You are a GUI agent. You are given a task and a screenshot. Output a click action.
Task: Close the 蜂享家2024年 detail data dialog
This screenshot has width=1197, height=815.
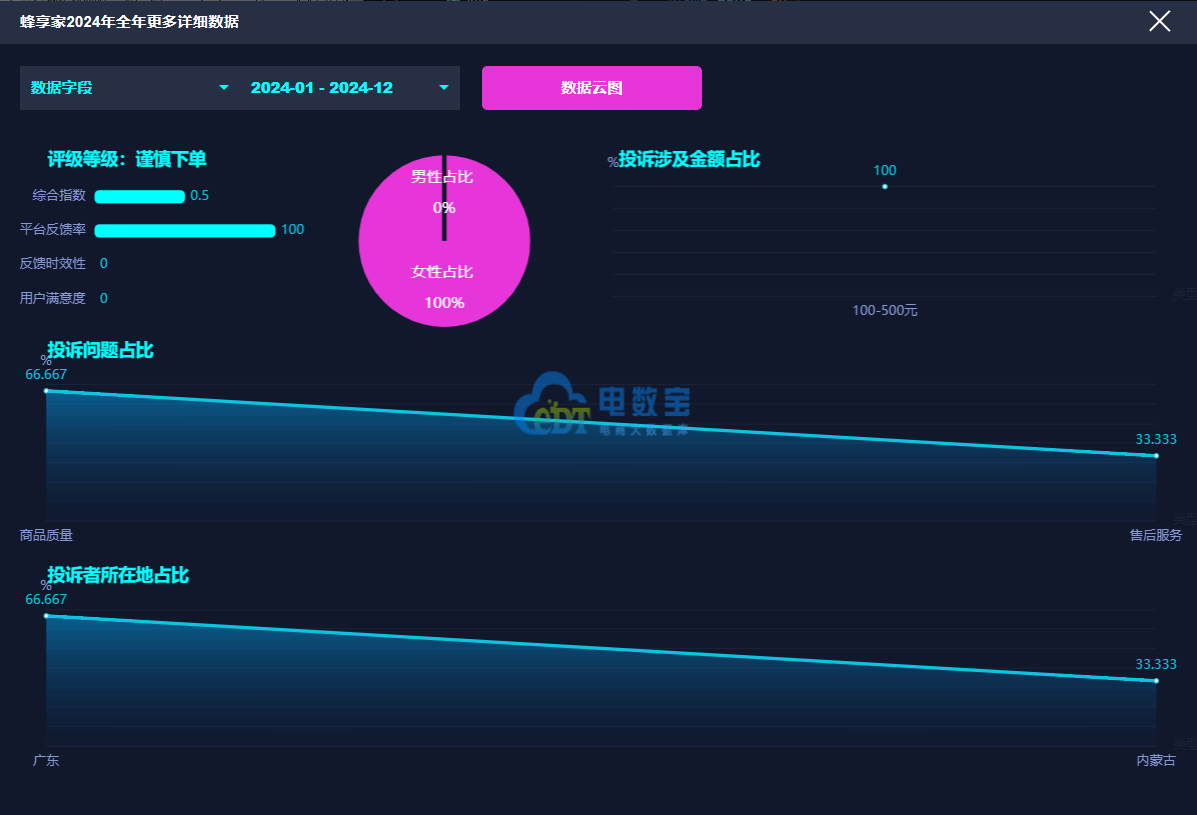(x=1160, y=21)
